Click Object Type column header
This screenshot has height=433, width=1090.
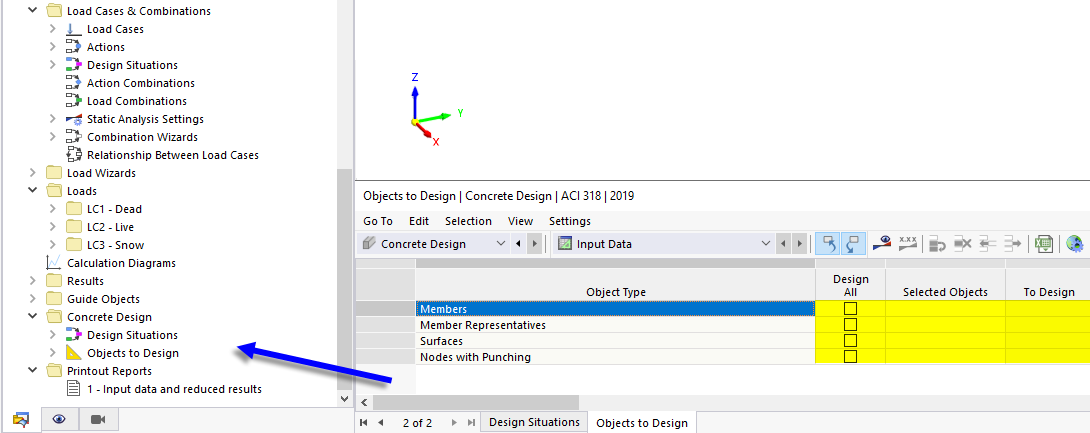615,292
